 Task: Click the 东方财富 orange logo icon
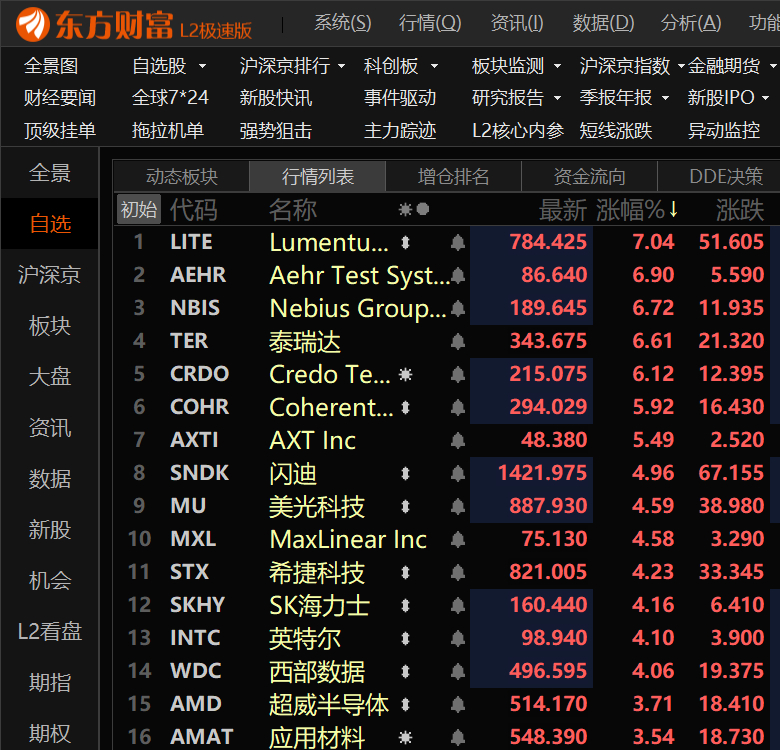pos(33,24)
